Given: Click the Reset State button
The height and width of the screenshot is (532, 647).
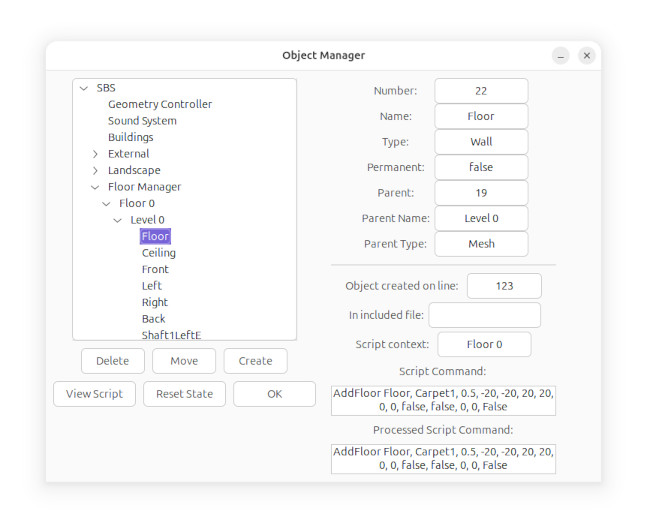Looking at the screenshot, I should click(184, 394).
